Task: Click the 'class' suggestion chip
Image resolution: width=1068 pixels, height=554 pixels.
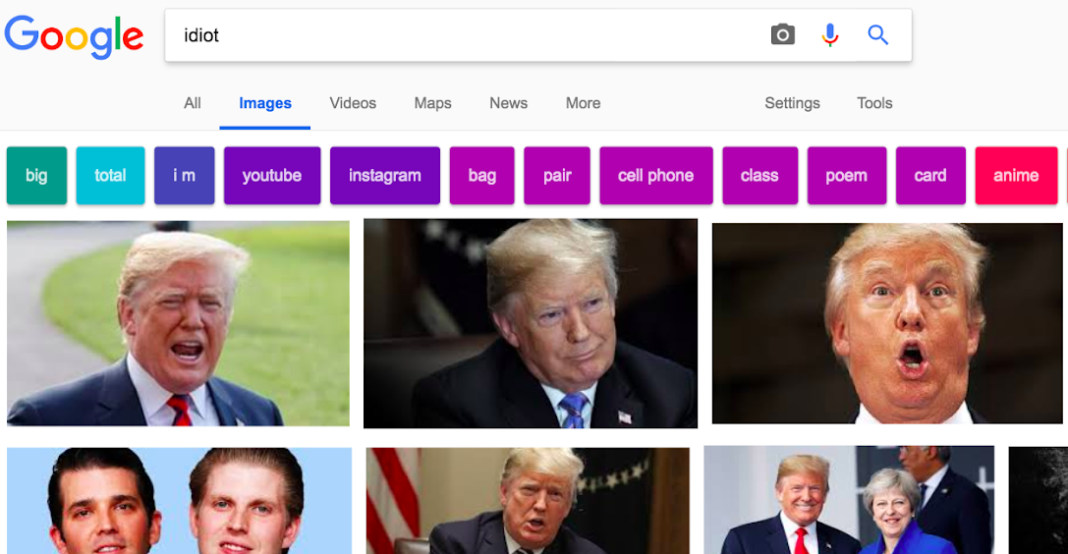Action: coord(759,175)
